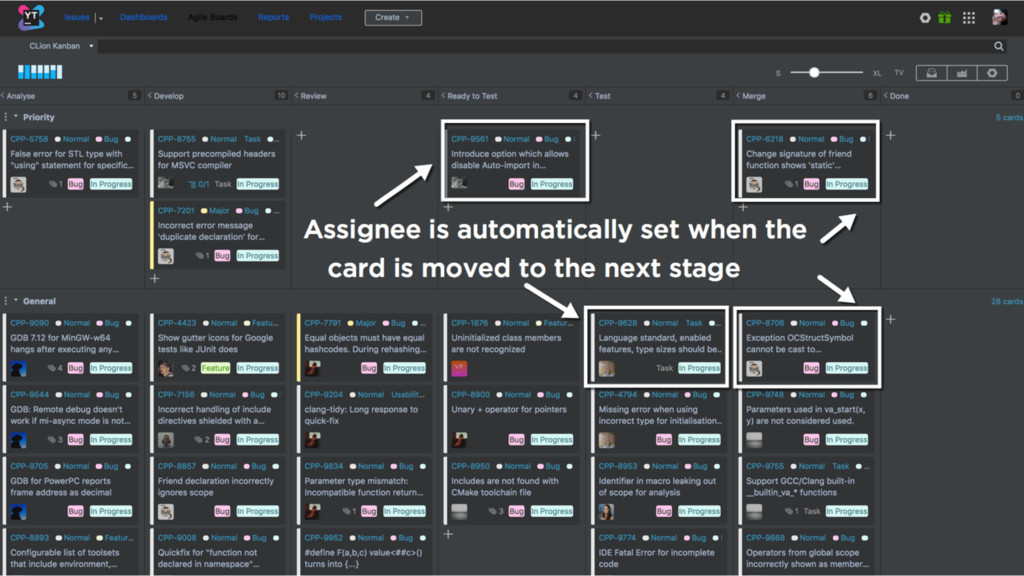The width and height of the screenshot is (1024, 576).
Task: Add card plus in General Done column
Action: [890, 319]
